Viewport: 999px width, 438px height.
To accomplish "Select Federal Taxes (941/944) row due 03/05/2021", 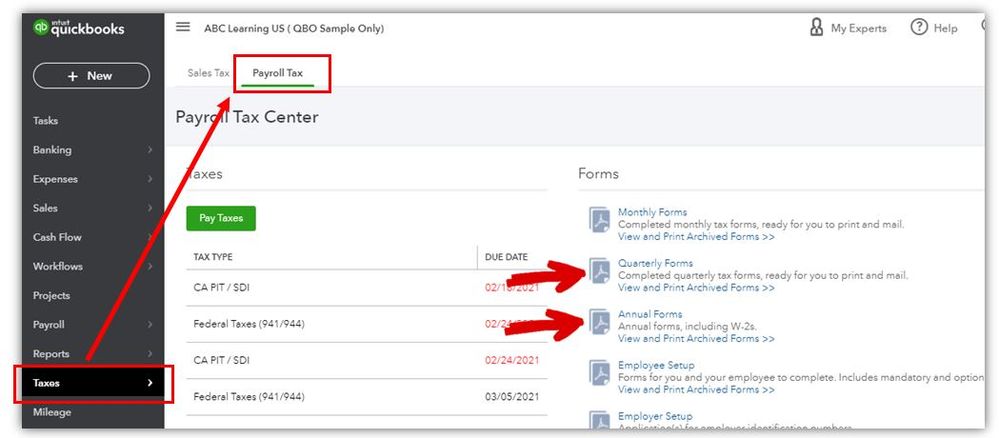I will 367,397.
